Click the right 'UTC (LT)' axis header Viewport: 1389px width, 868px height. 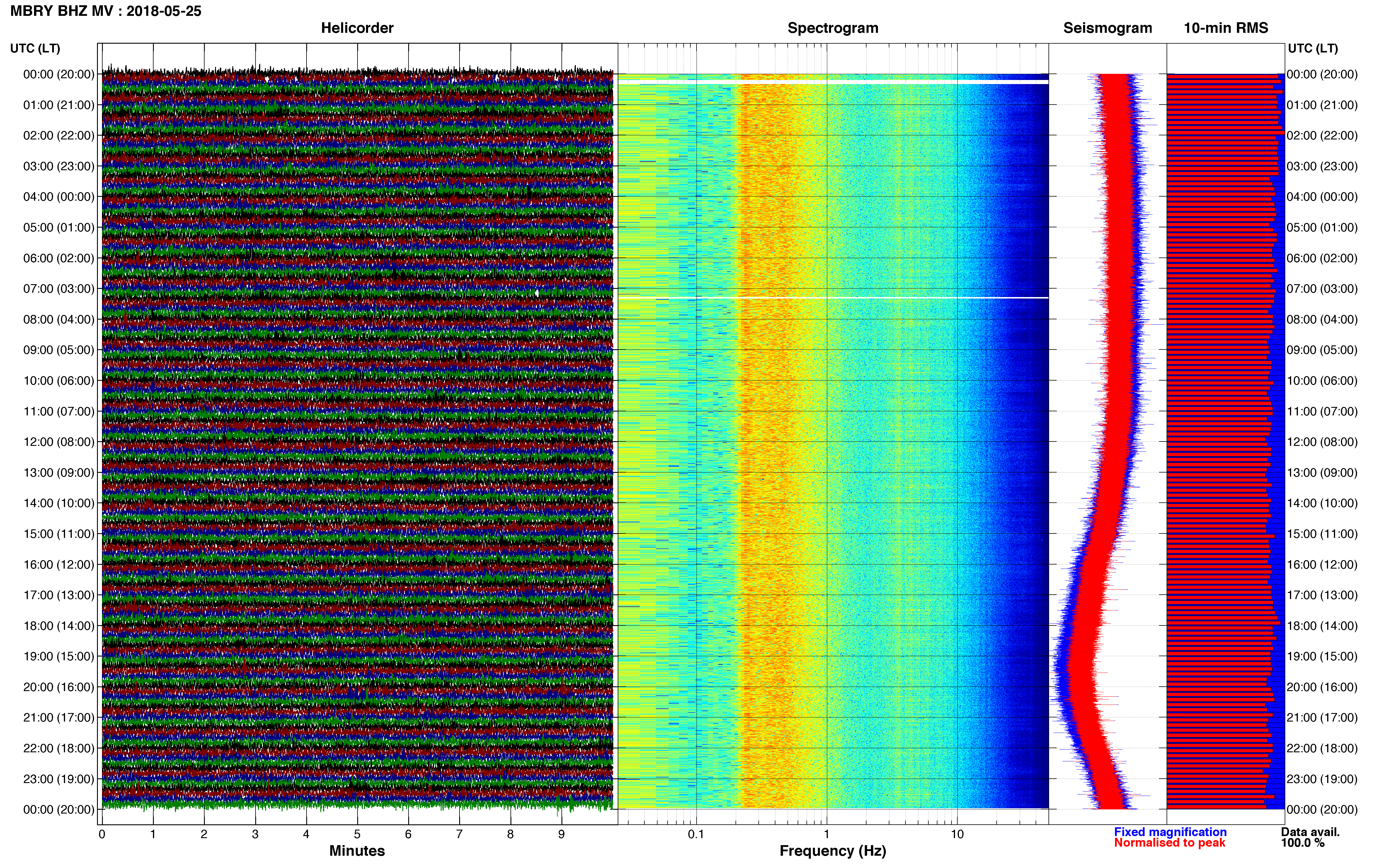click(1313, 49)
